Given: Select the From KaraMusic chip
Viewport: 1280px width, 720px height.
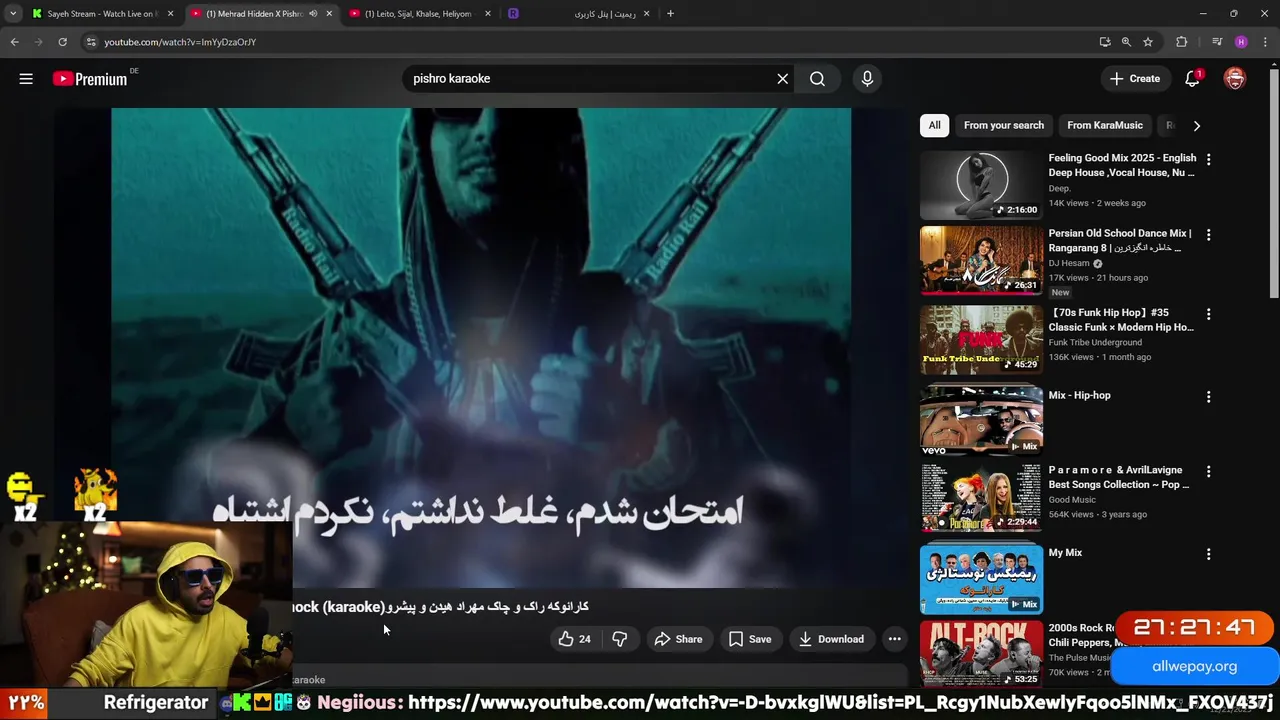Looking at the screenshot, I should coord(1104,125).
